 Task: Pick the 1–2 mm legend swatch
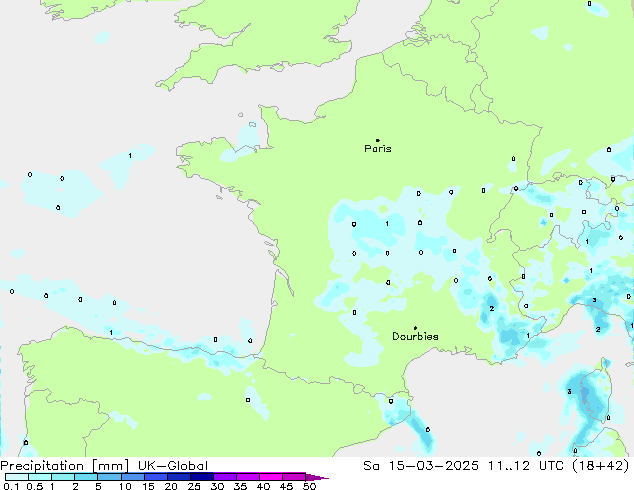(63, 477)
